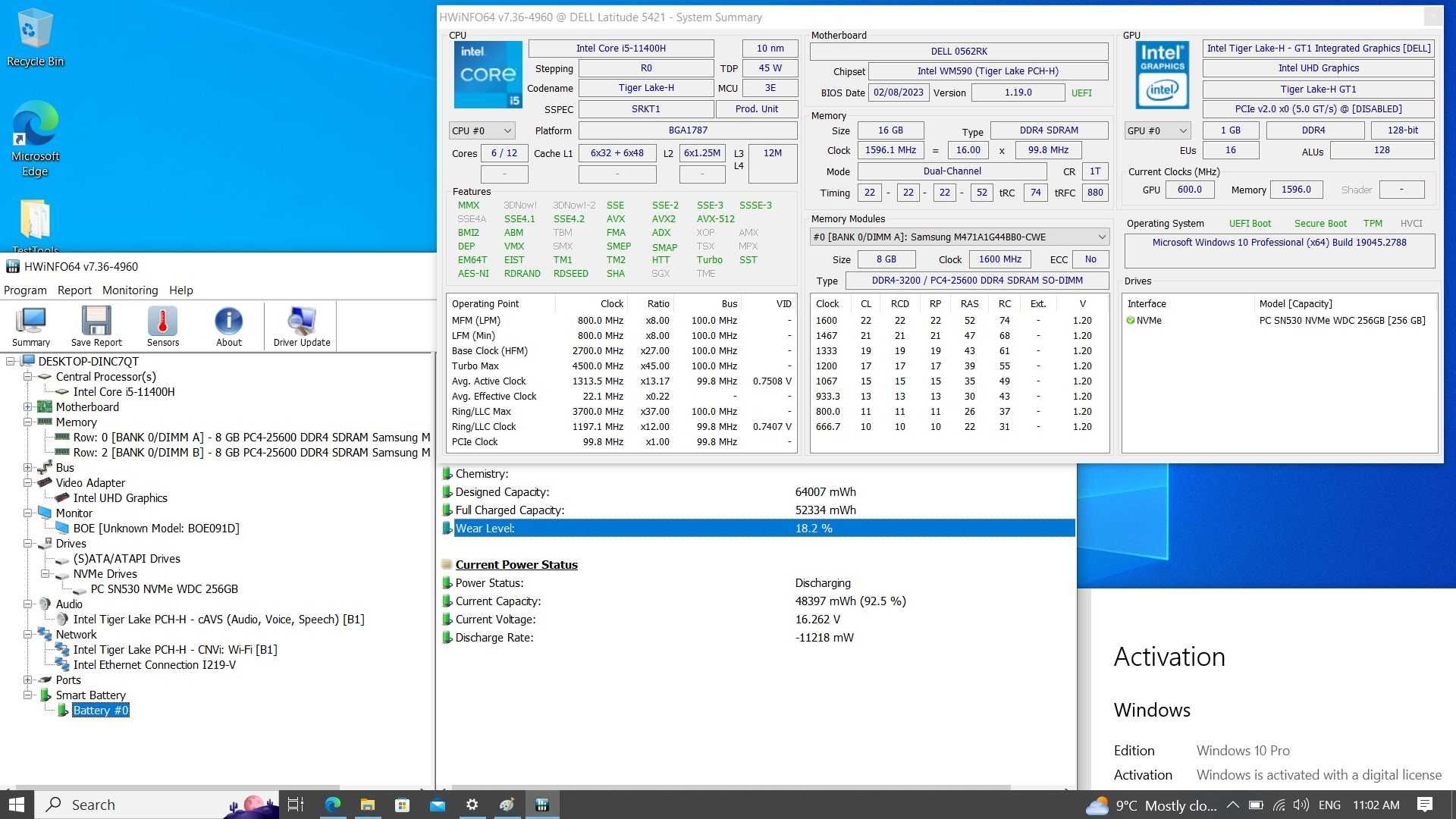
Task: Open Microsoft Store taskbar icon
Action: (402, 805)
